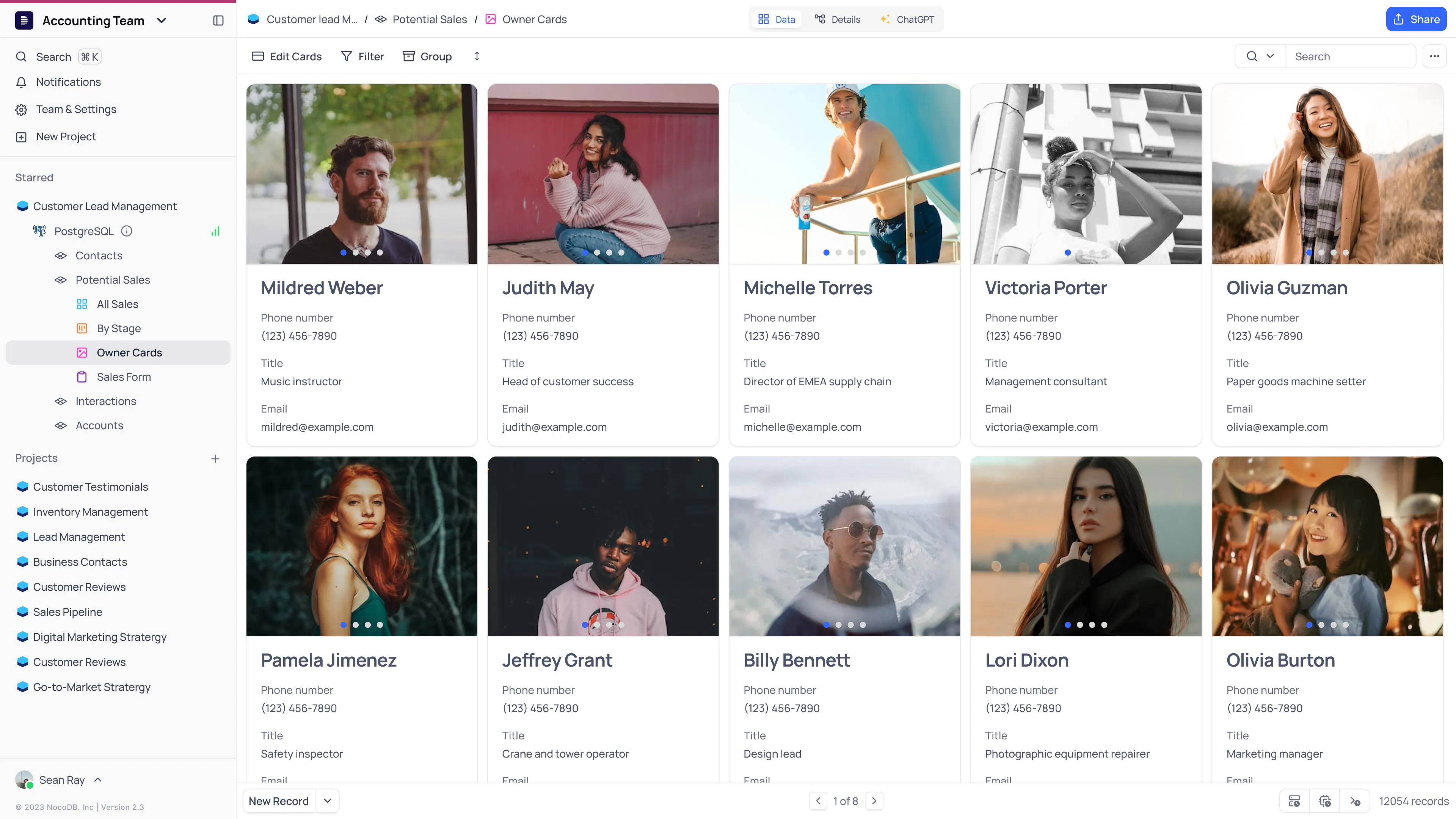Open Team & Settings
This screenshot has width=1456, height=819.
coord(22,109)
